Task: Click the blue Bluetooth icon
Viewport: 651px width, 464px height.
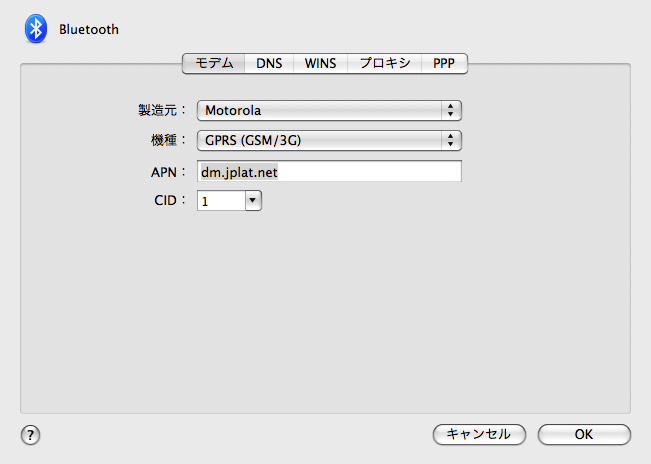Action: click(36, 29)
